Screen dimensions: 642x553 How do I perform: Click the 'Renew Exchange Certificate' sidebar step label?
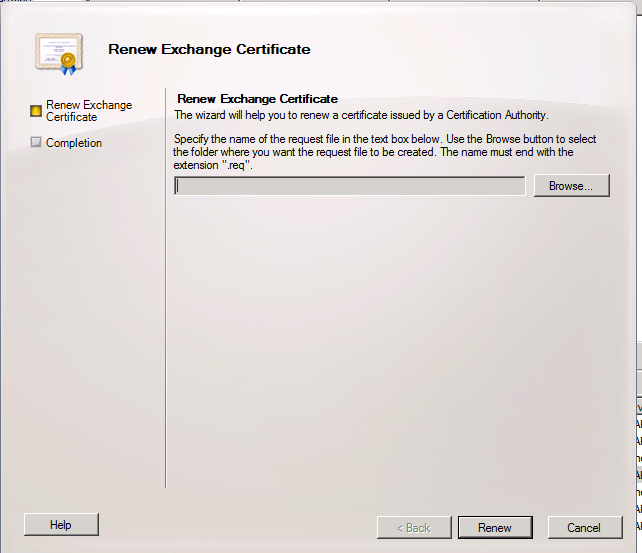point(89,111)
